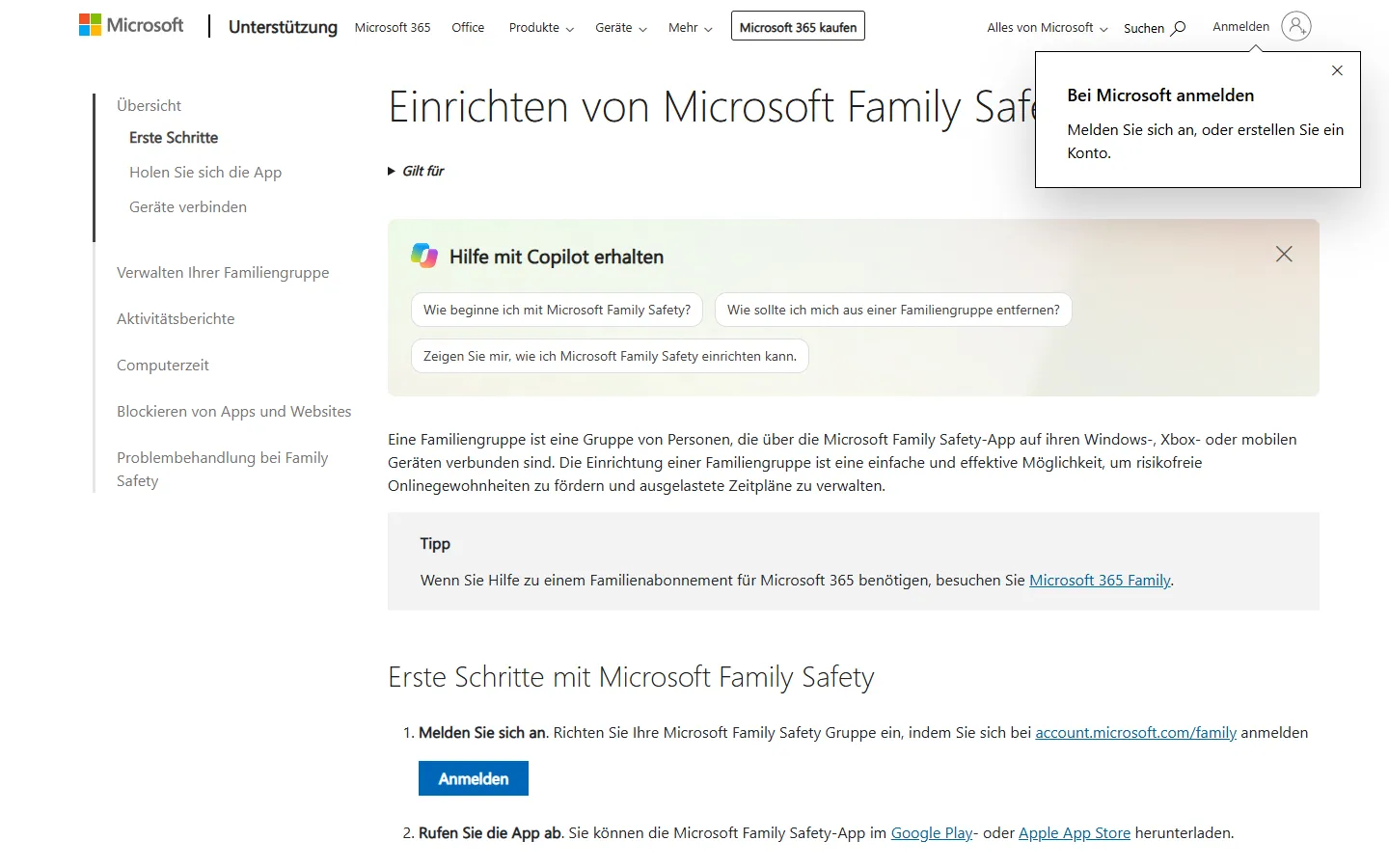Open the Office nav item
1389x868 pixels.
(x=468, y=28)
